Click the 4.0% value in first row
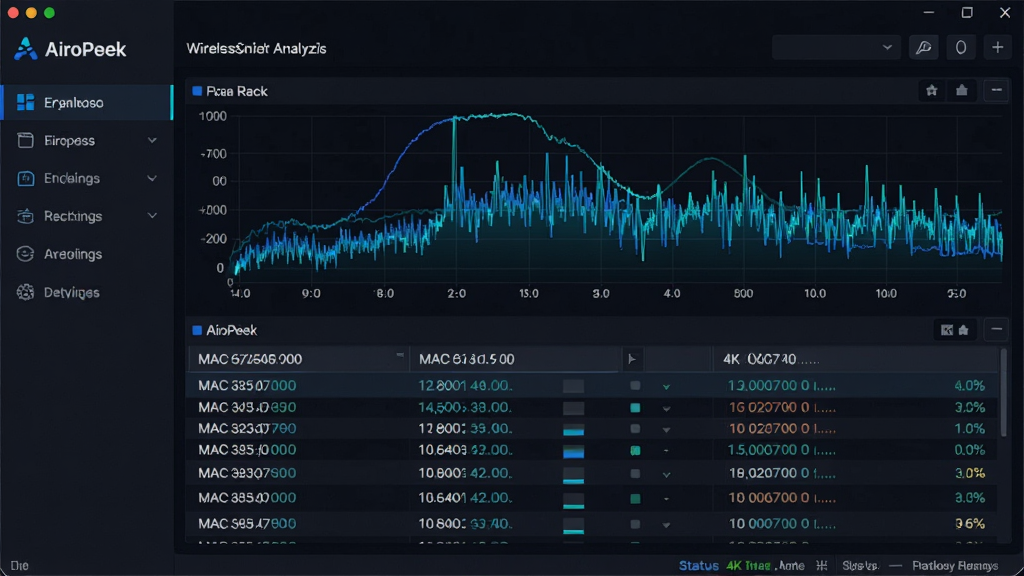Viewport: 1024px width, 576px height. pyautogui.click(x=970, y=386)
